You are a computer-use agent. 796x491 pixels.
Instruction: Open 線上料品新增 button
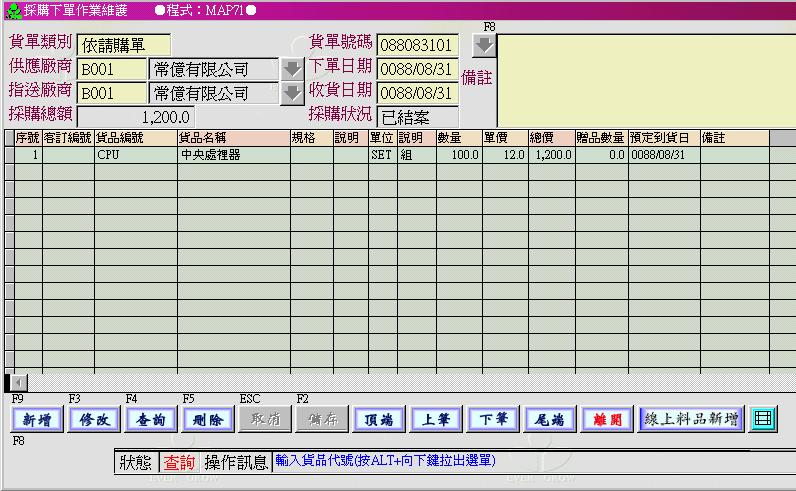tap(691, 419)
